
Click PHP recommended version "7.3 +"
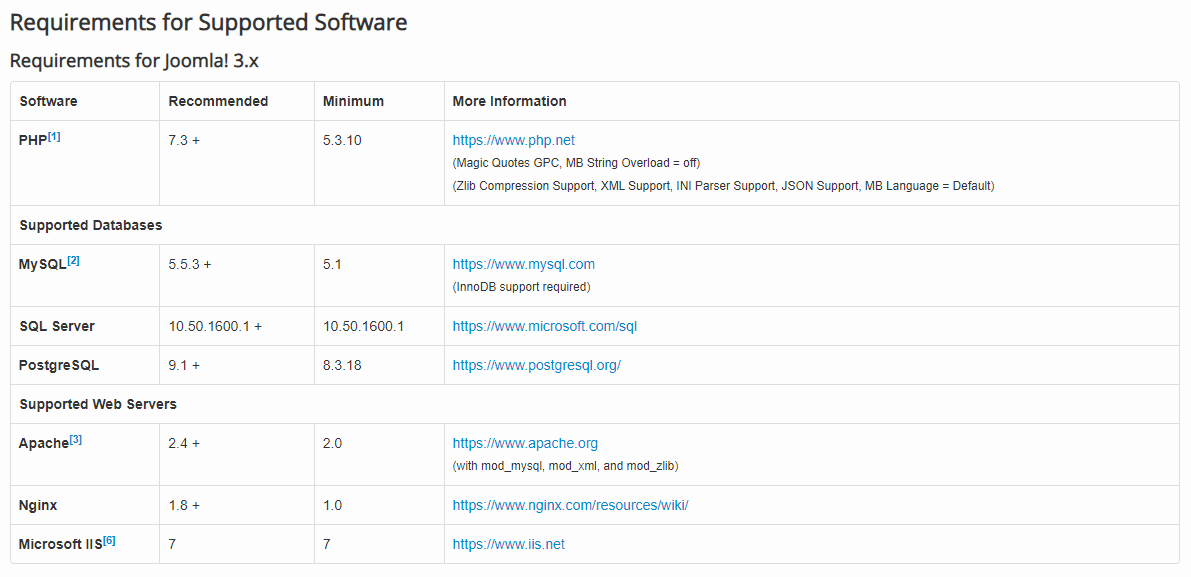pyautogui.click(x=185, y=140)
